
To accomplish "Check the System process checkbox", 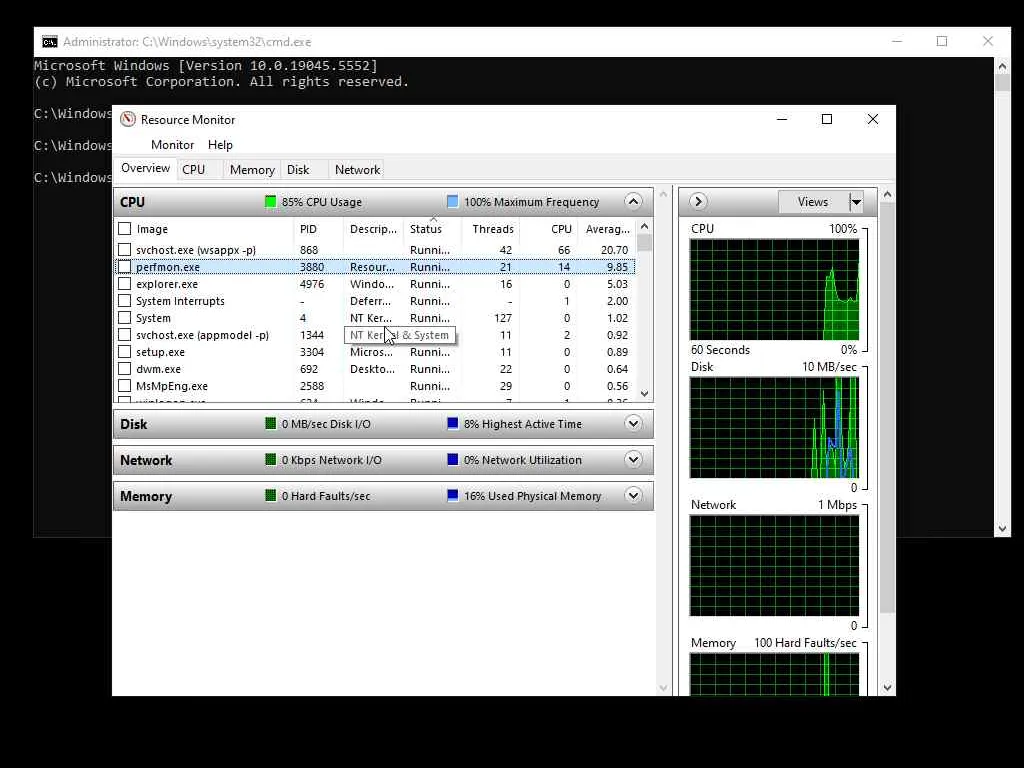I will 124,317.
